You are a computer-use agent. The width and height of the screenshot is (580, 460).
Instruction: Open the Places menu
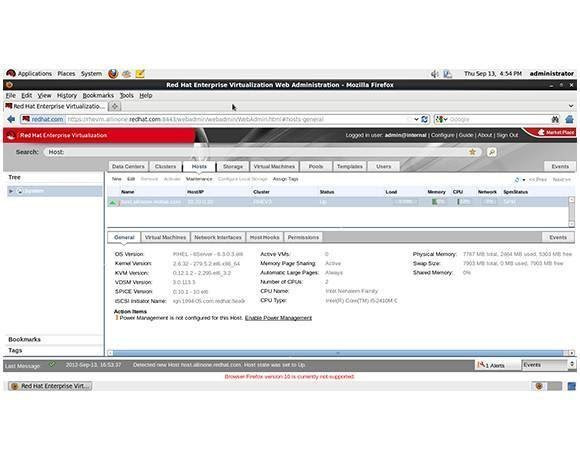pos(66,74)
